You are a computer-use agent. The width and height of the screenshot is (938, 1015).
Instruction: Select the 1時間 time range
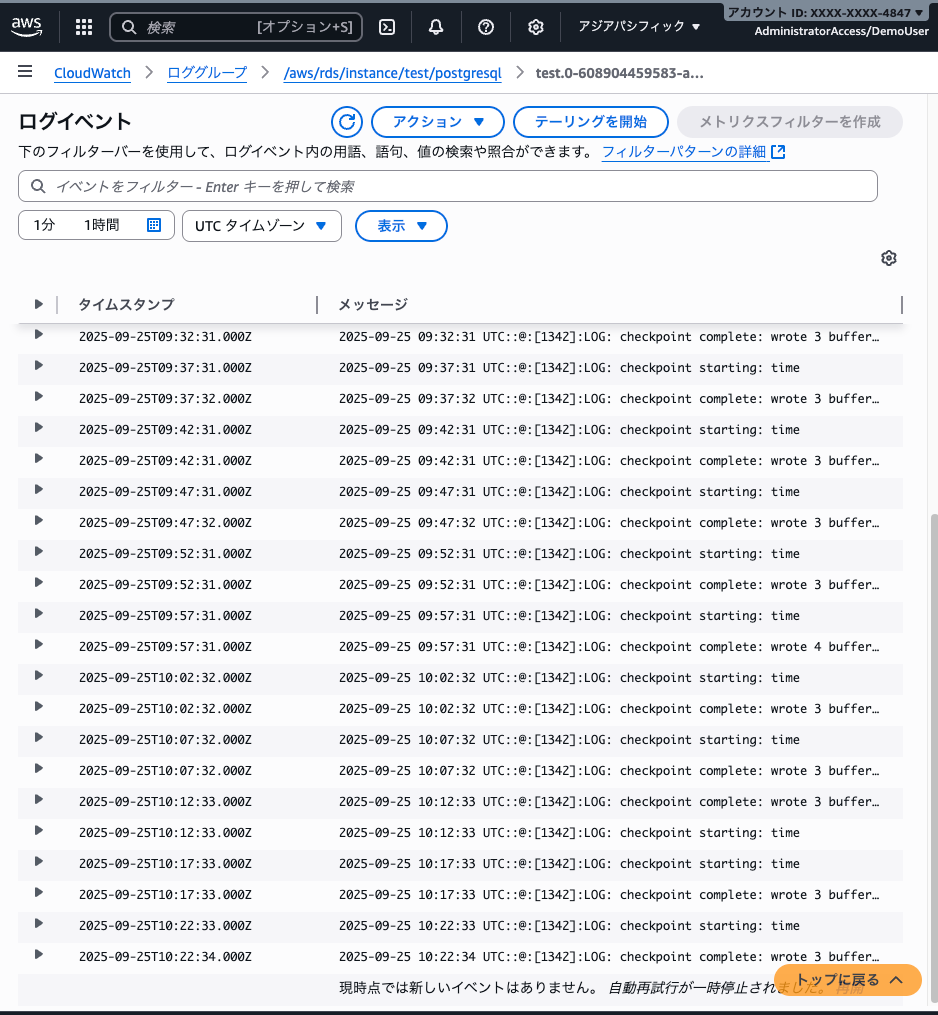pyautogui.click(x=102, y=225)
